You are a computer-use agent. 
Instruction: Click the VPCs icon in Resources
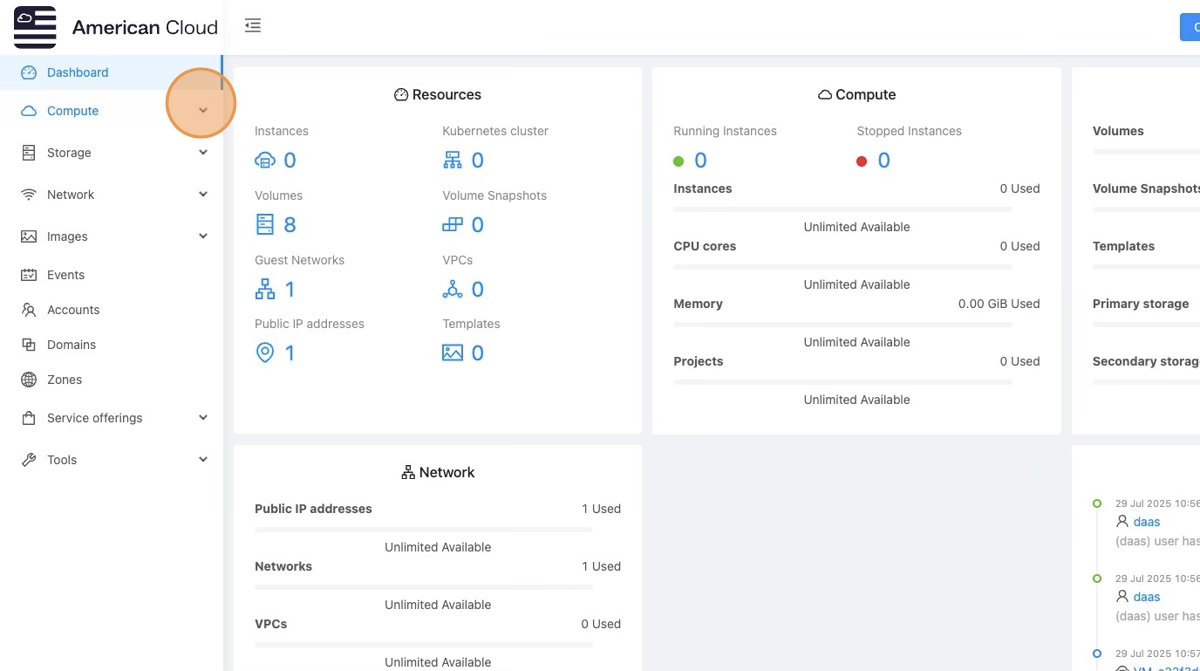click(453, 289)
